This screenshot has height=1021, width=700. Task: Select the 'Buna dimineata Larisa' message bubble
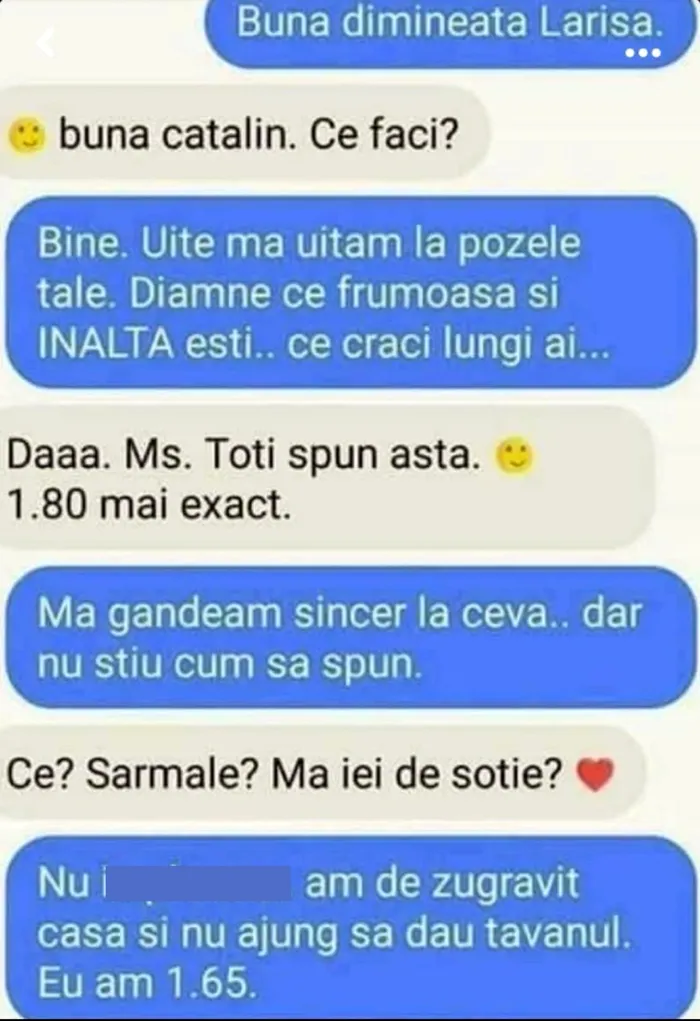[451, 32]
